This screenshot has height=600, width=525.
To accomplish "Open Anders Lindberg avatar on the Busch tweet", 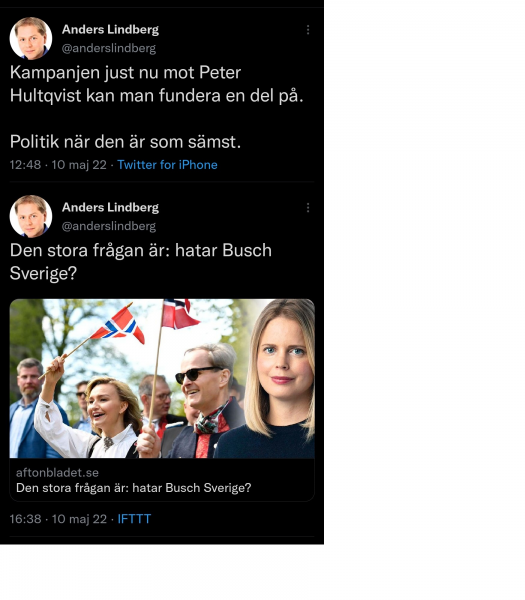I will 31,216.
